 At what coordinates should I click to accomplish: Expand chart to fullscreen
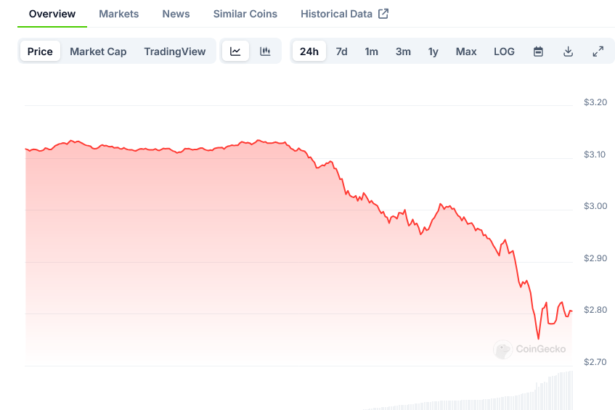(598, 51)
